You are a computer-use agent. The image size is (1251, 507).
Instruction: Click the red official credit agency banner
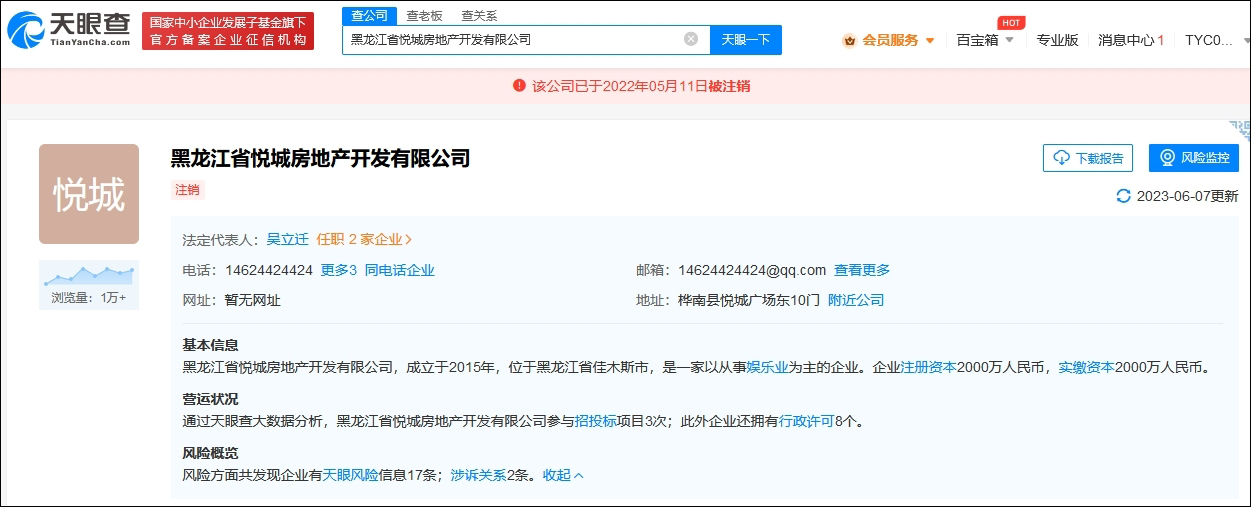tap(228, 31)
